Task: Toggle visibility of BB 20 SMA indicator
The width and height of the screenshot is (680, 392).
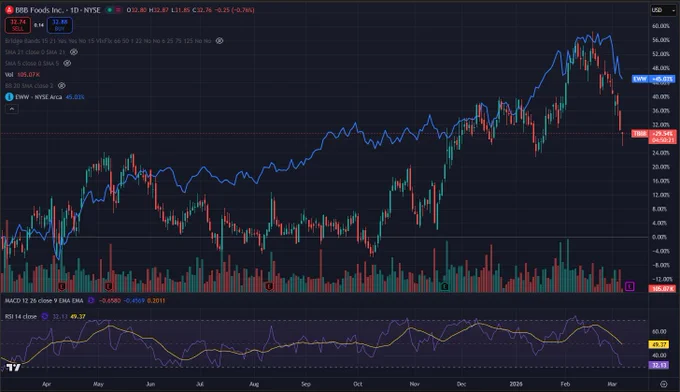Action: tap(62, 86)
